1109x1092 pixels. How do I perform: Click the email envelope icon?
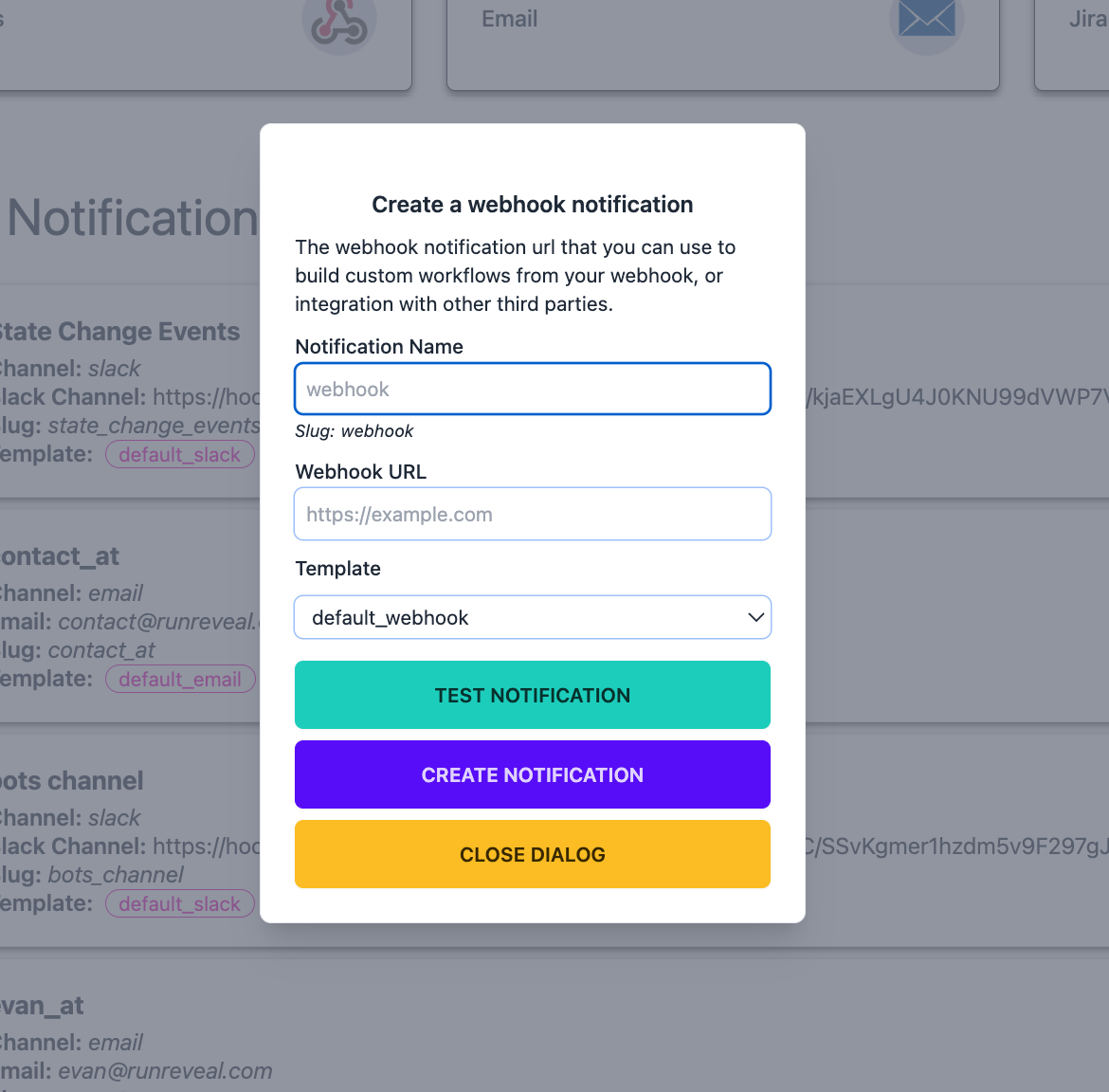[x=926, y=19]
